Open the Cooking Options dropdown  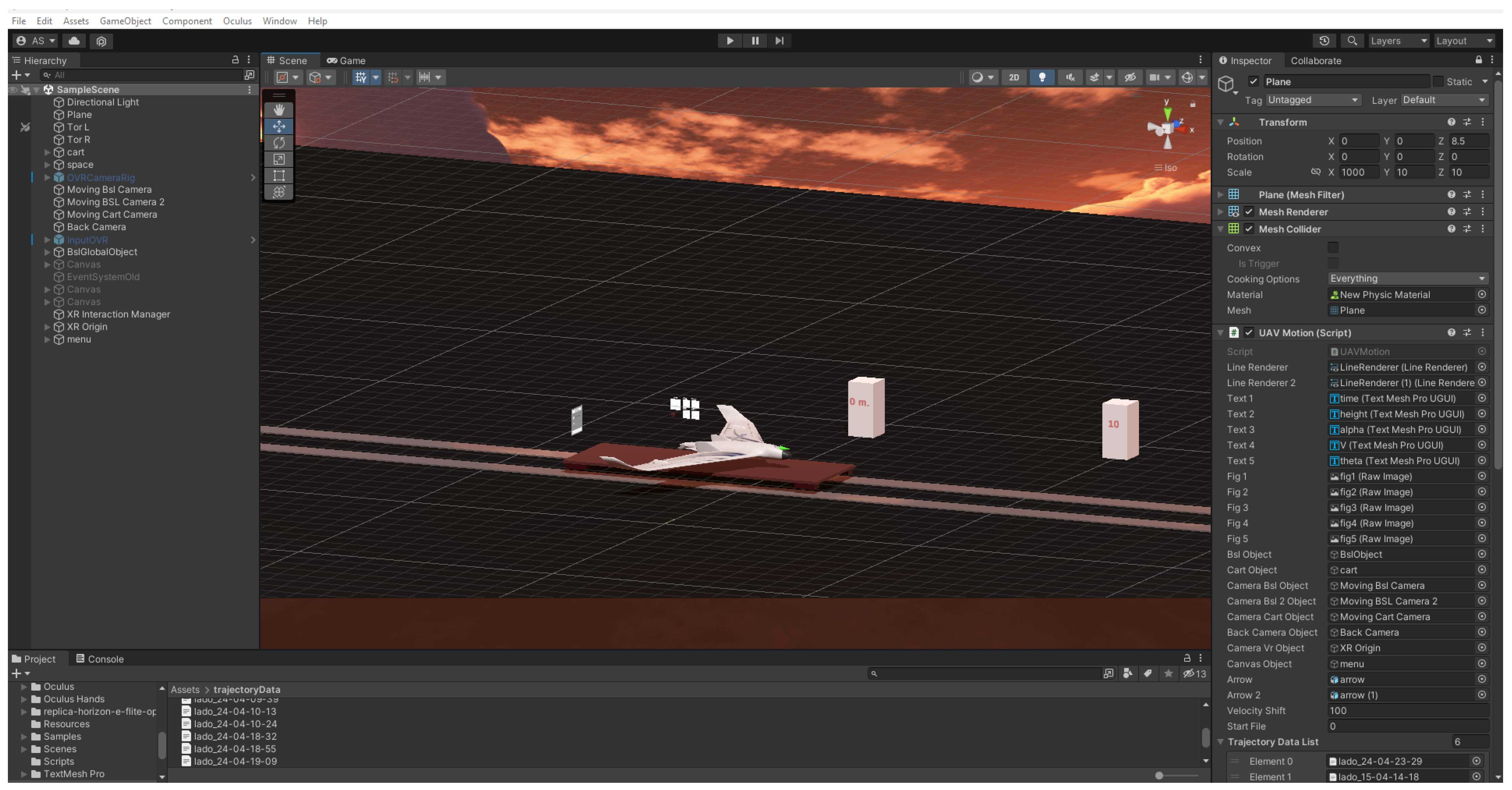[1407, 278]
